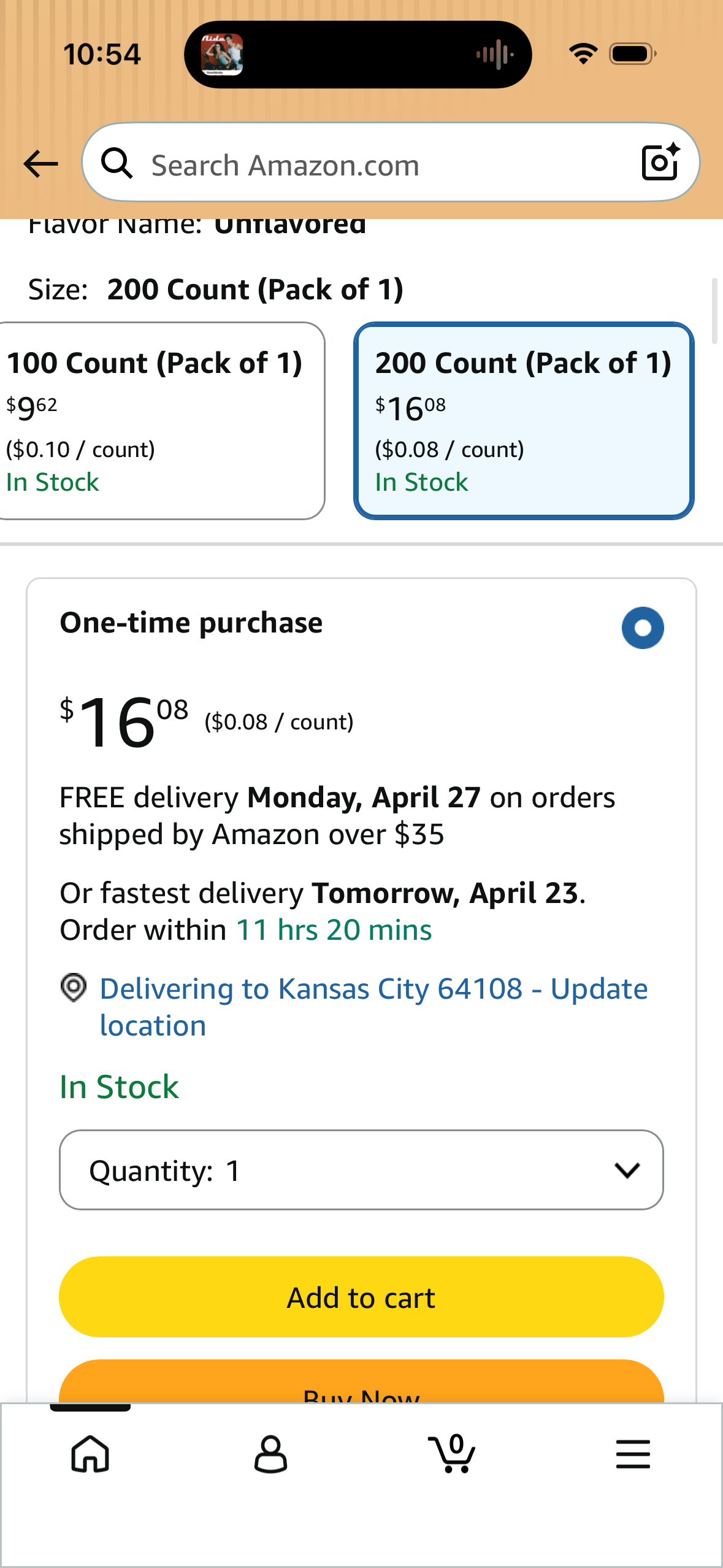Screen dimensions: 723x1568
Task: Tap the back arrow icon
Action: point(40,164)
